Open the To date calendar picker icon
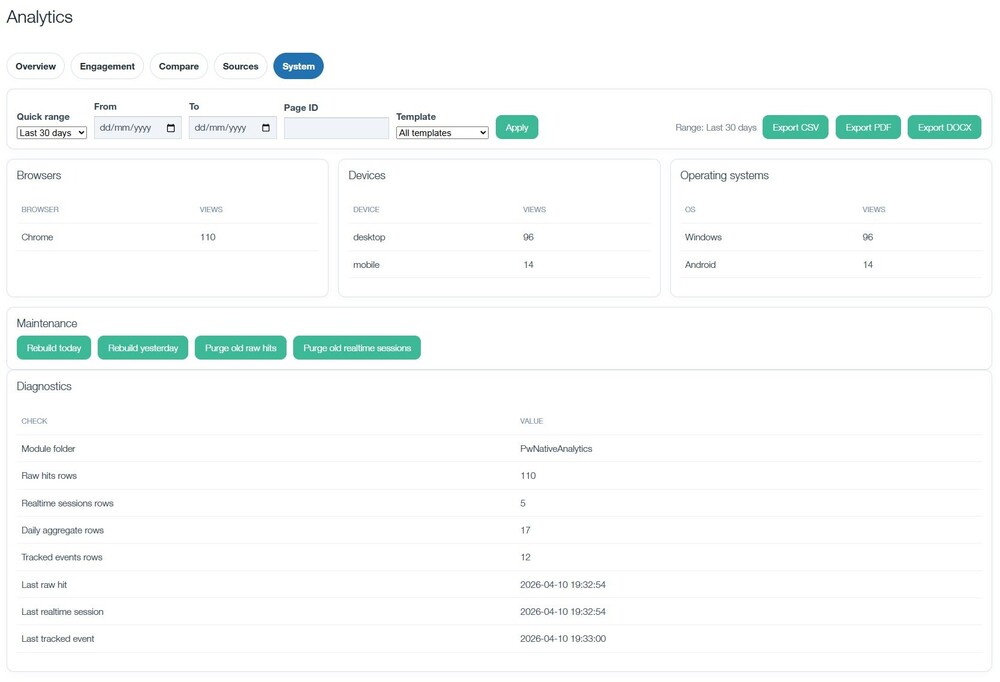This screenshot has width=1000, height=682. pyautogui.click(x=266, y=128)
